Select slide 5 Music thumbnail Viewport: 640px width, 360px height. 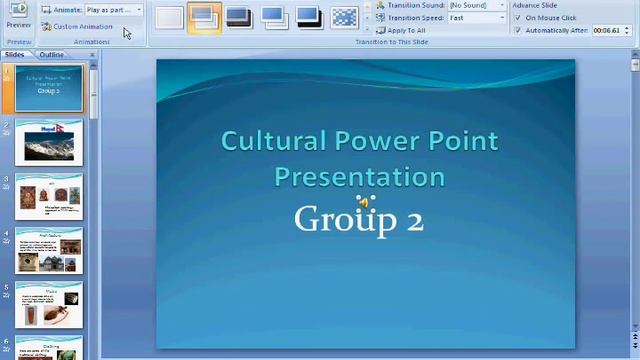point(49,305)
